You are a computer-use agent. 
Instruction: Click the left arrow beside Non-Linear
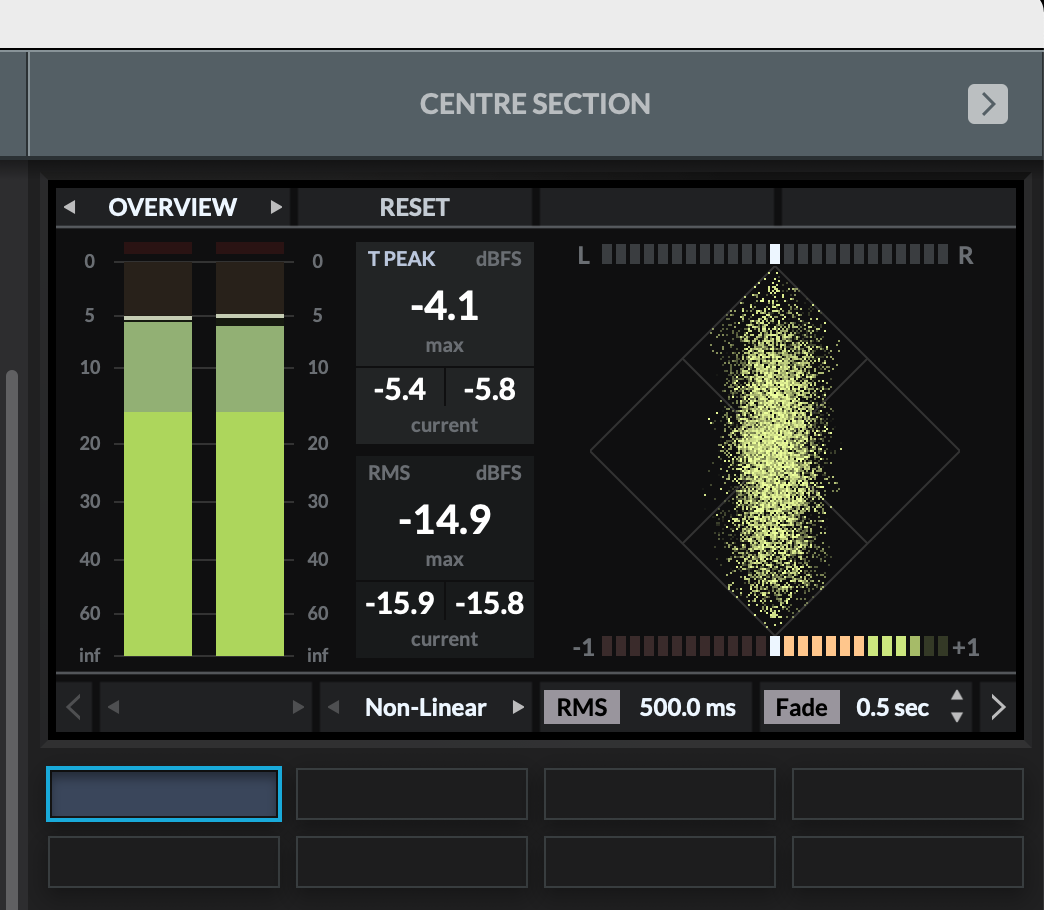pos(334,707)
